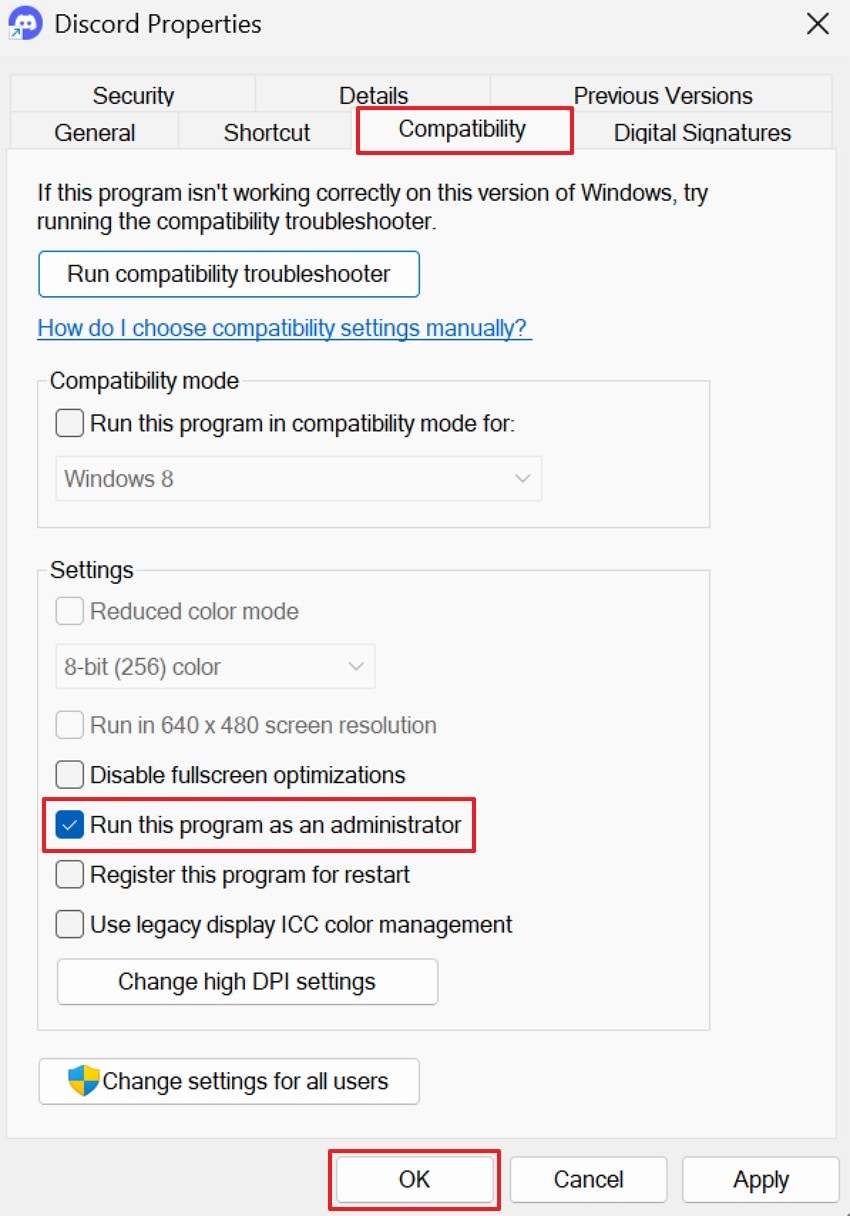Switch to the Shortcut tab

coord(265,132)
